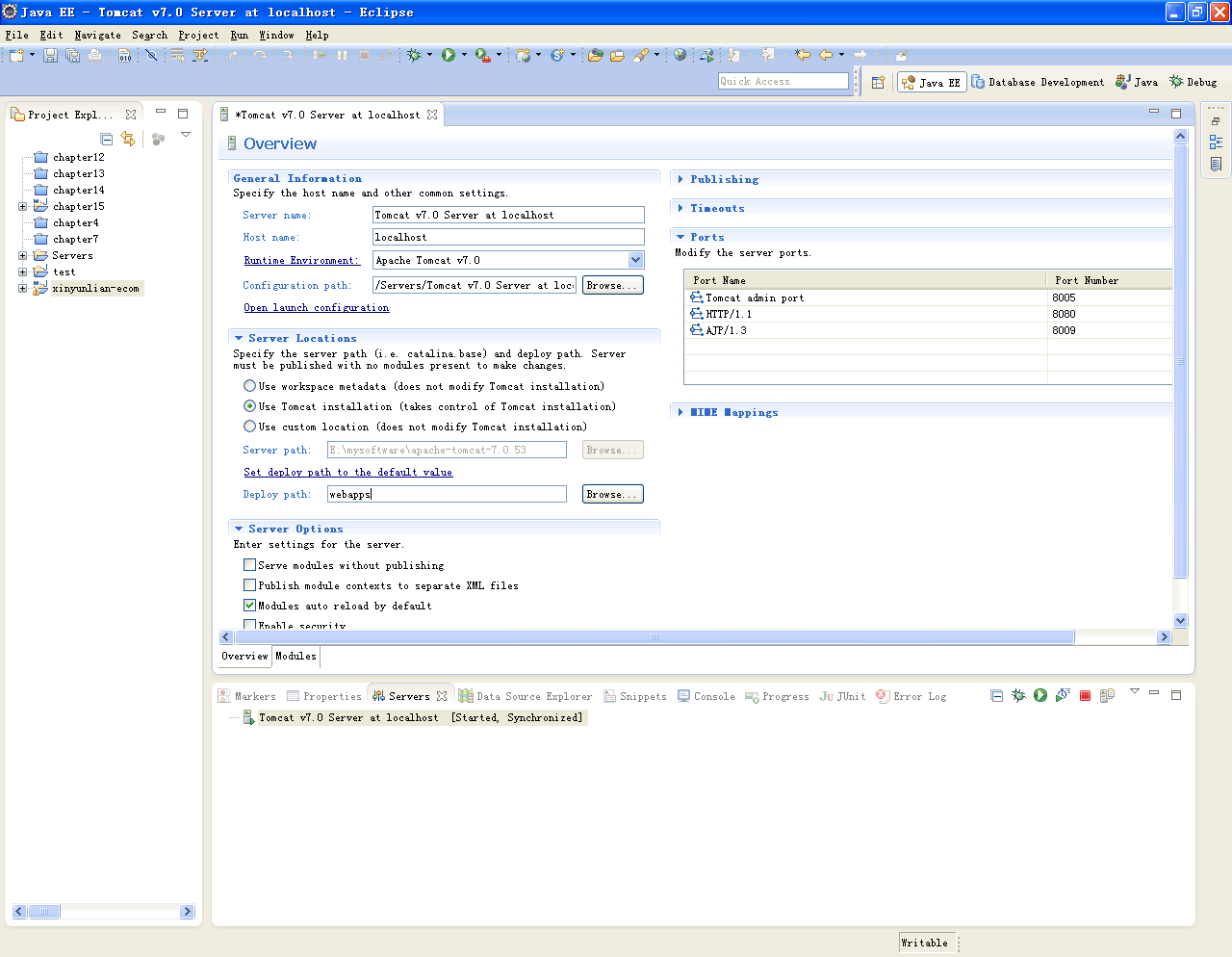The height and width of the screenshot is (957, 1232).
Task: Click the editor vertical scrollbar thumb
Action: [1181, 361]
